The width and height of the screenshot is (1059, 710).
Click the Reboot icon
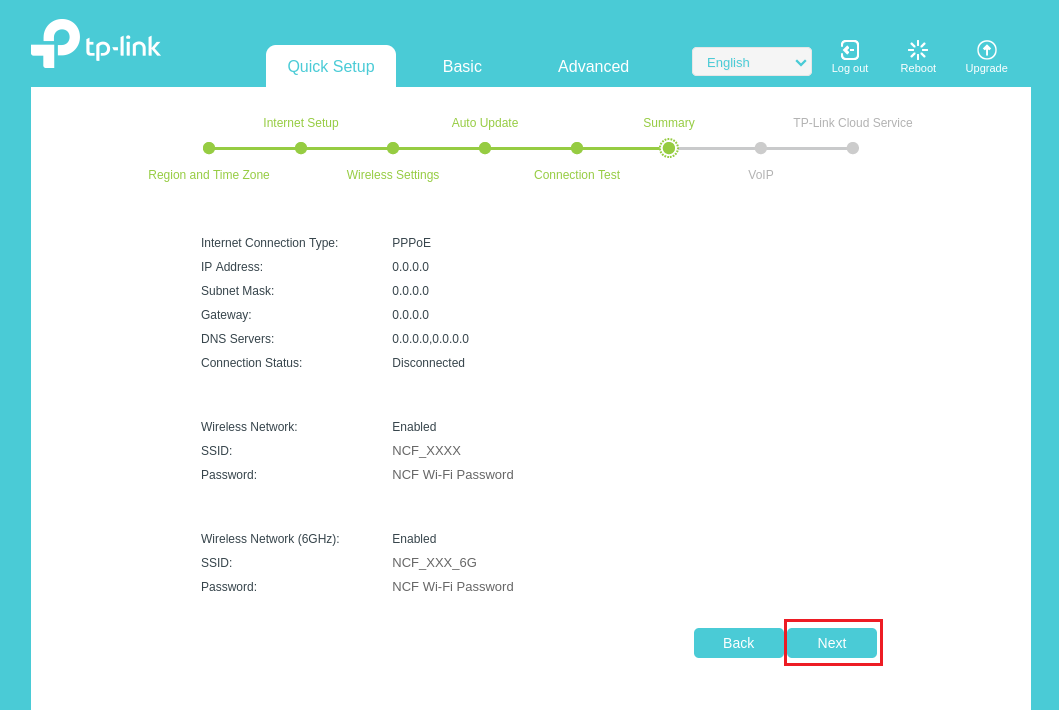click(x=918, y=50)
